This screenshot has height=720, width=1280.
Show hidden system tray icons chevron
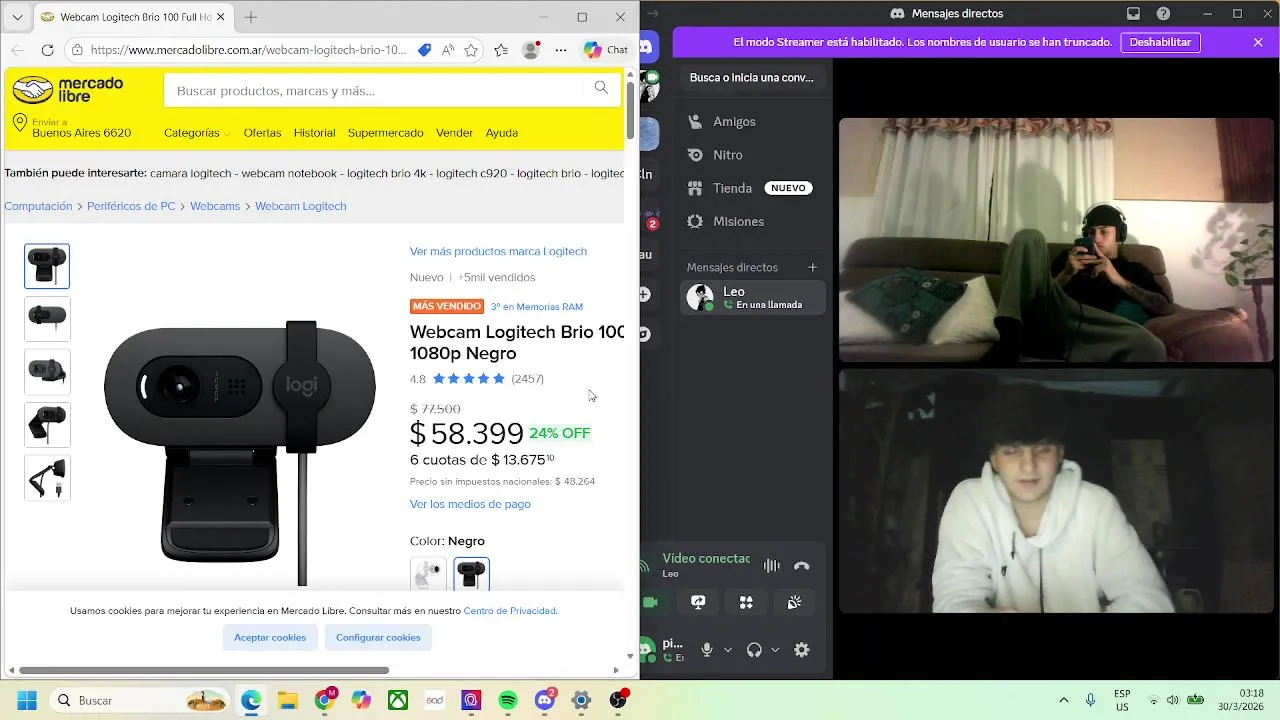click(x=1063, y=700)
